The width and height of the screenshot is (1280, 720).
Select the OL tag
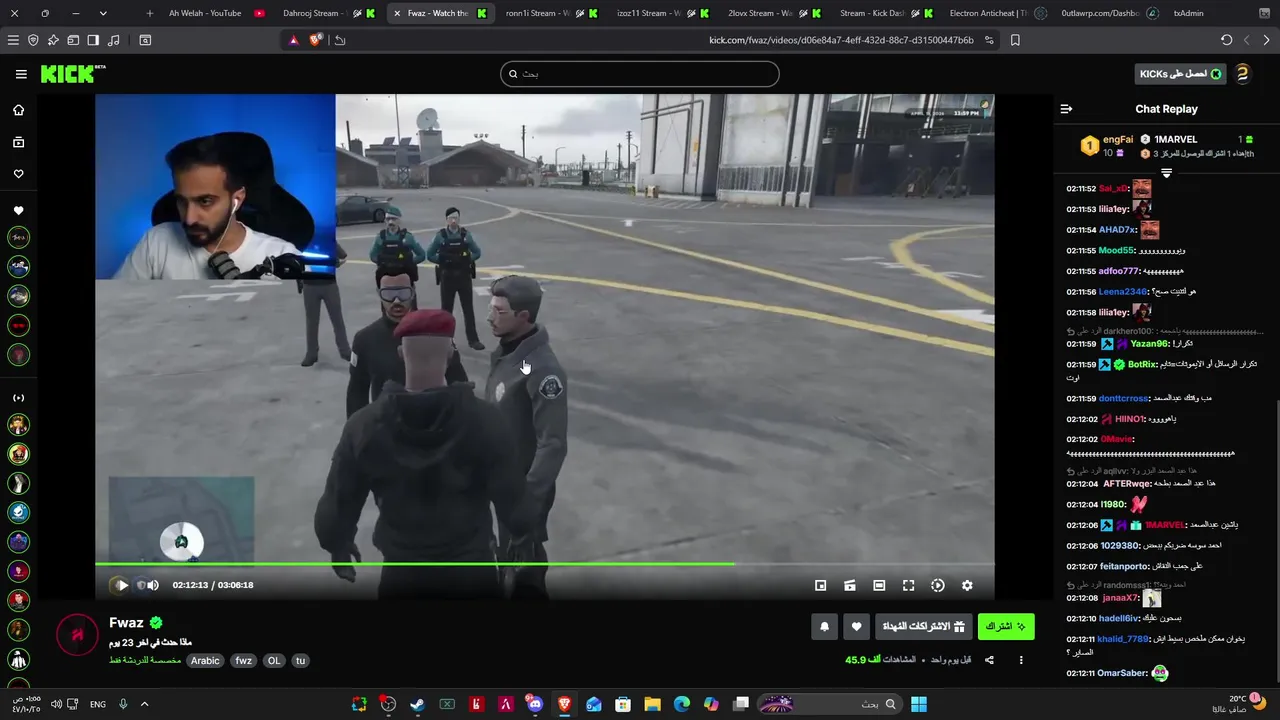point(274,660)
